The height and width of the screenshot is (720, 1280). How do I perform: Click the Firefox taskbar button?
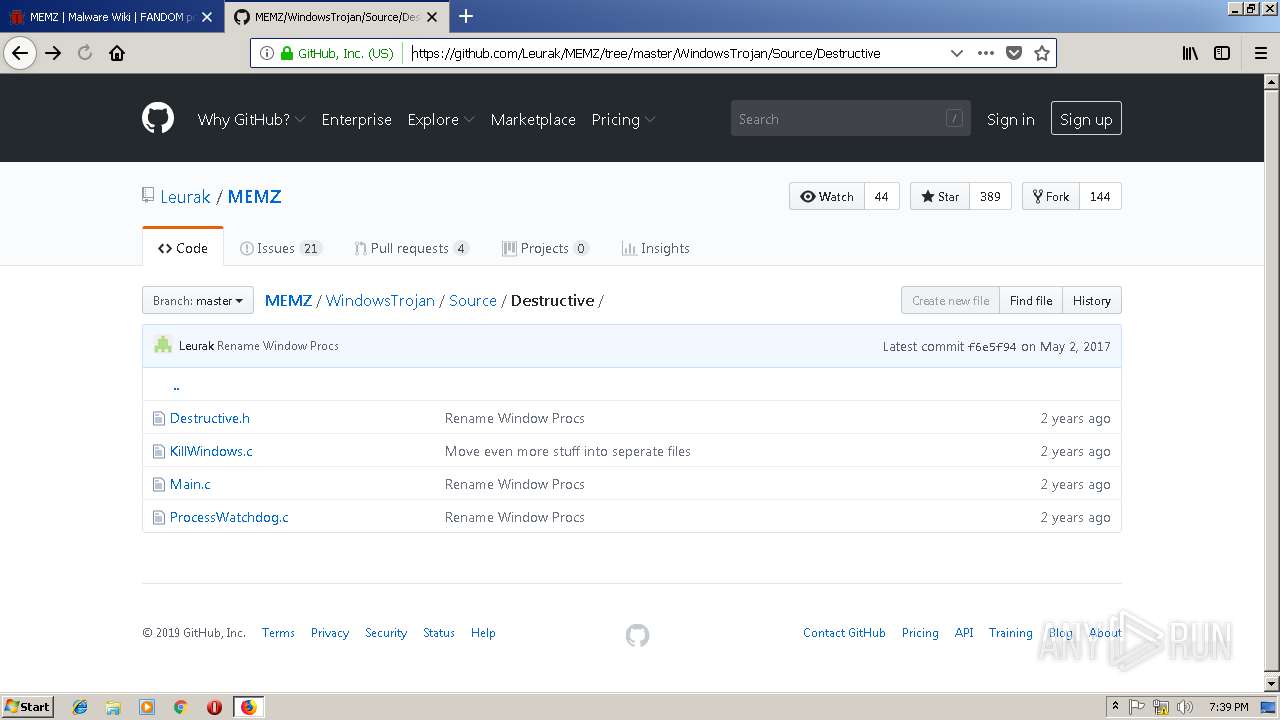coord(248,707)
